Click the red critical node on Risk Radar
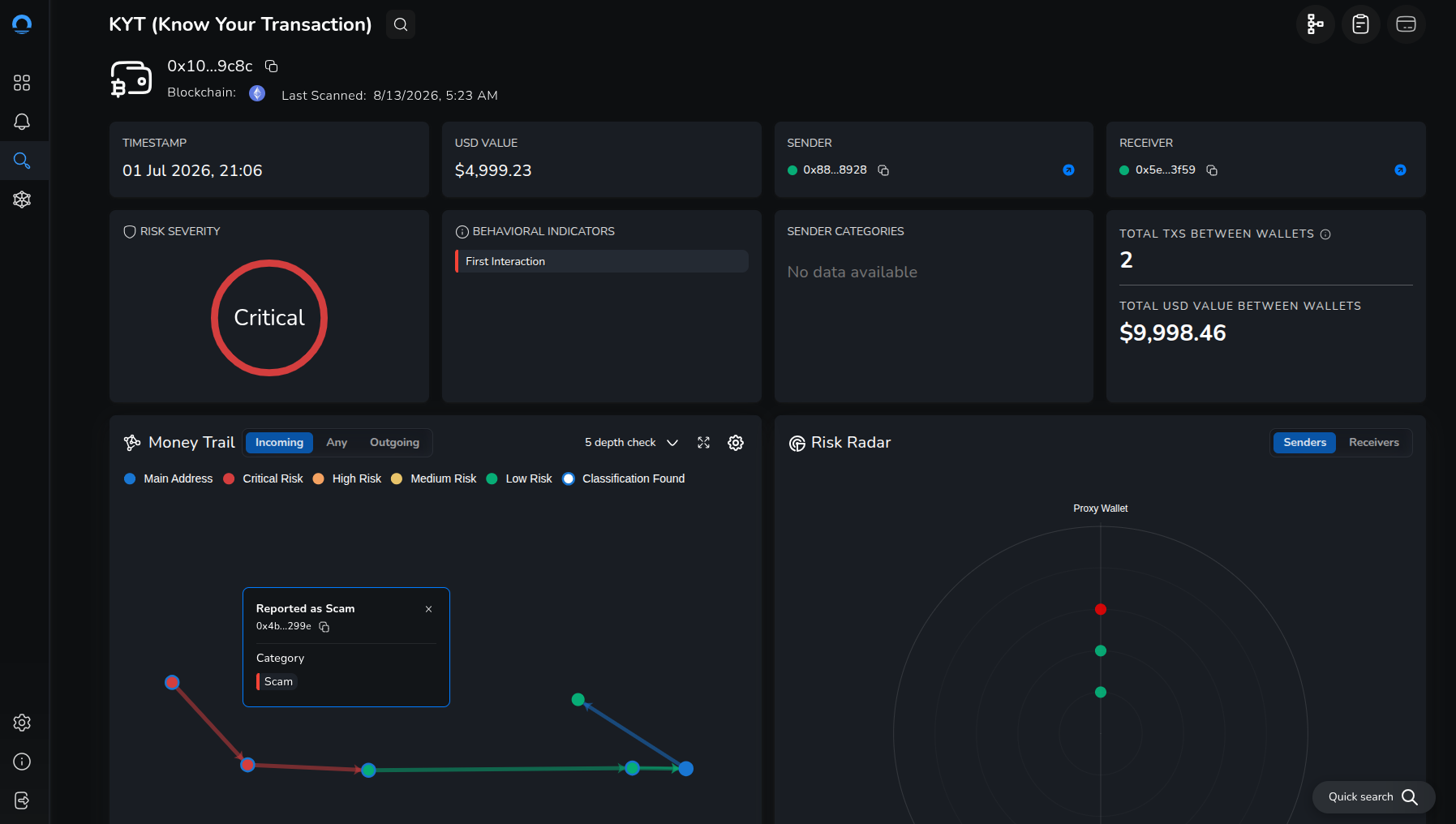This screenshot has height=824, width=1456. click(x=1101, y=609)
